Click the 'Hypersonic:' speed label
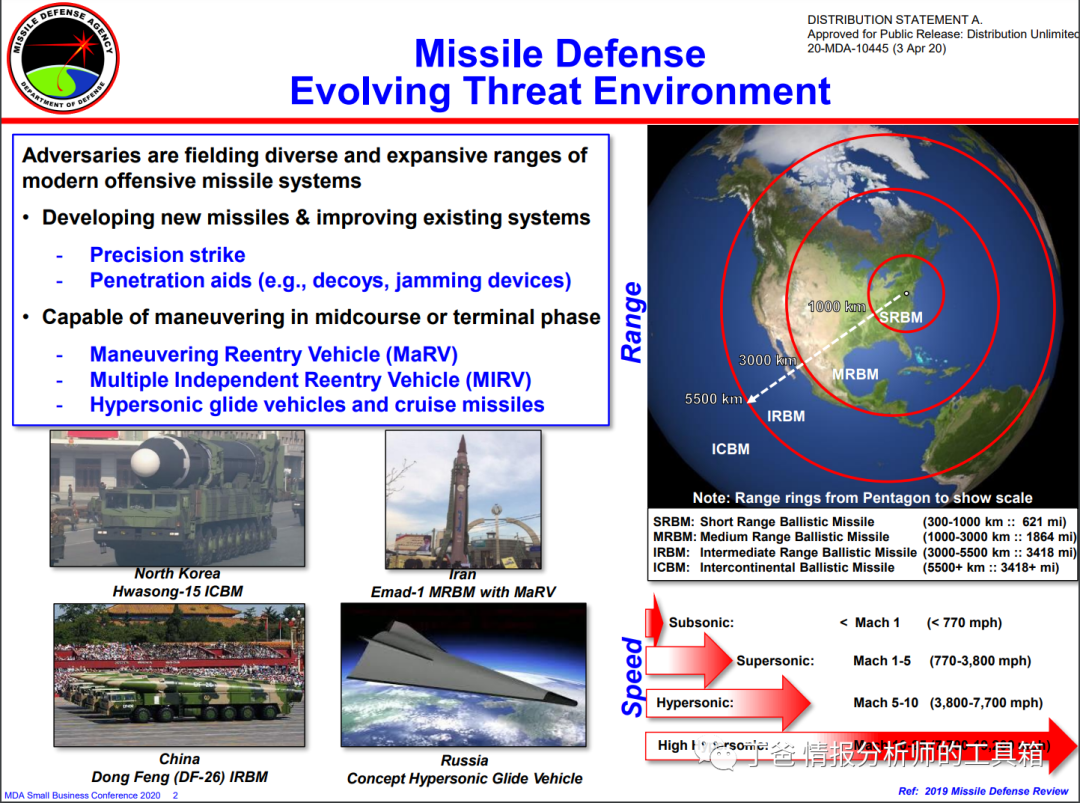Viewport: 1080px width, 803px height. coord(694,703)
